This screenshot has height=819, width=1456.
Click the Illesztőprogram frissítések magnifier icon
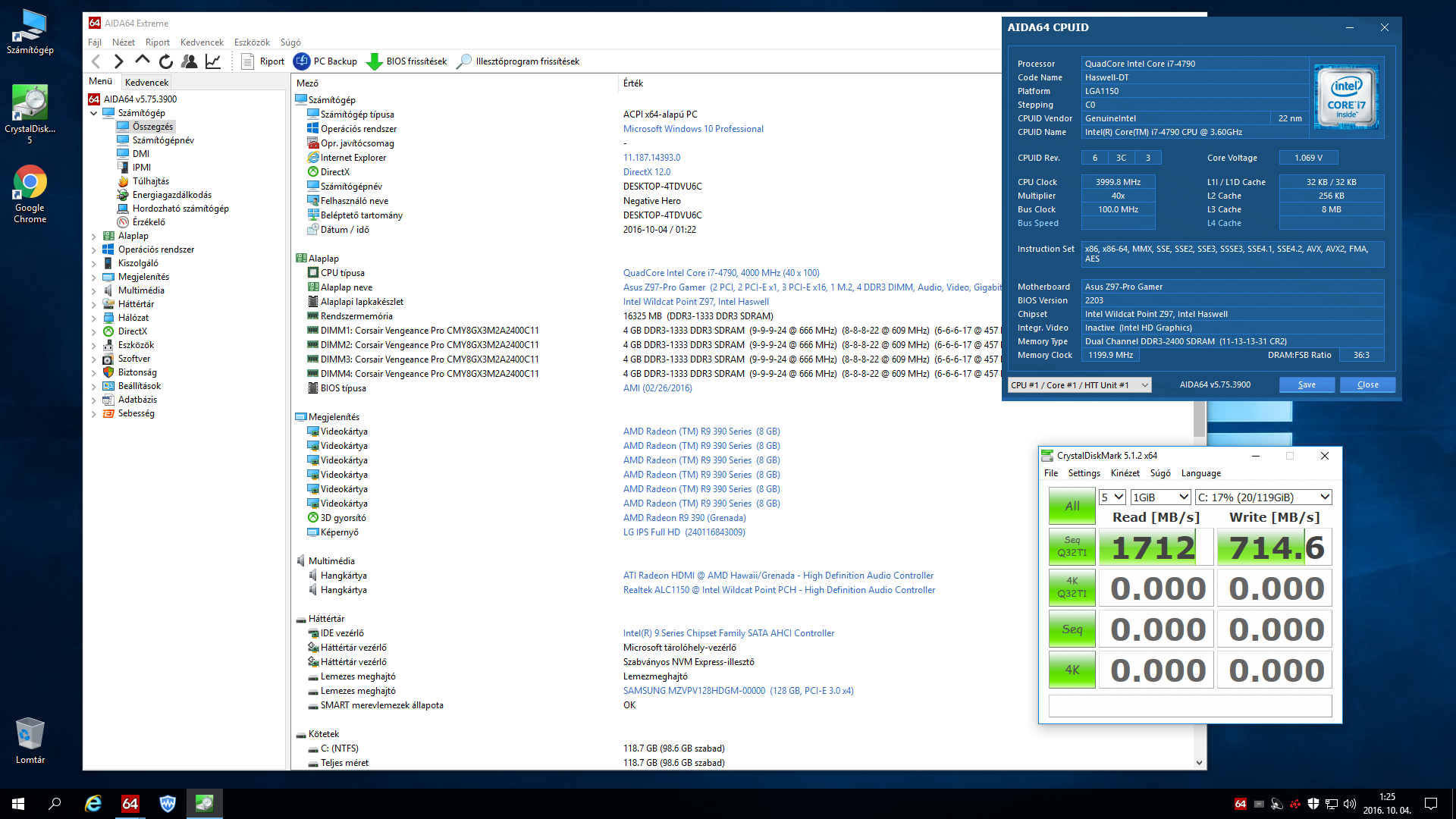tap(464, 61)
